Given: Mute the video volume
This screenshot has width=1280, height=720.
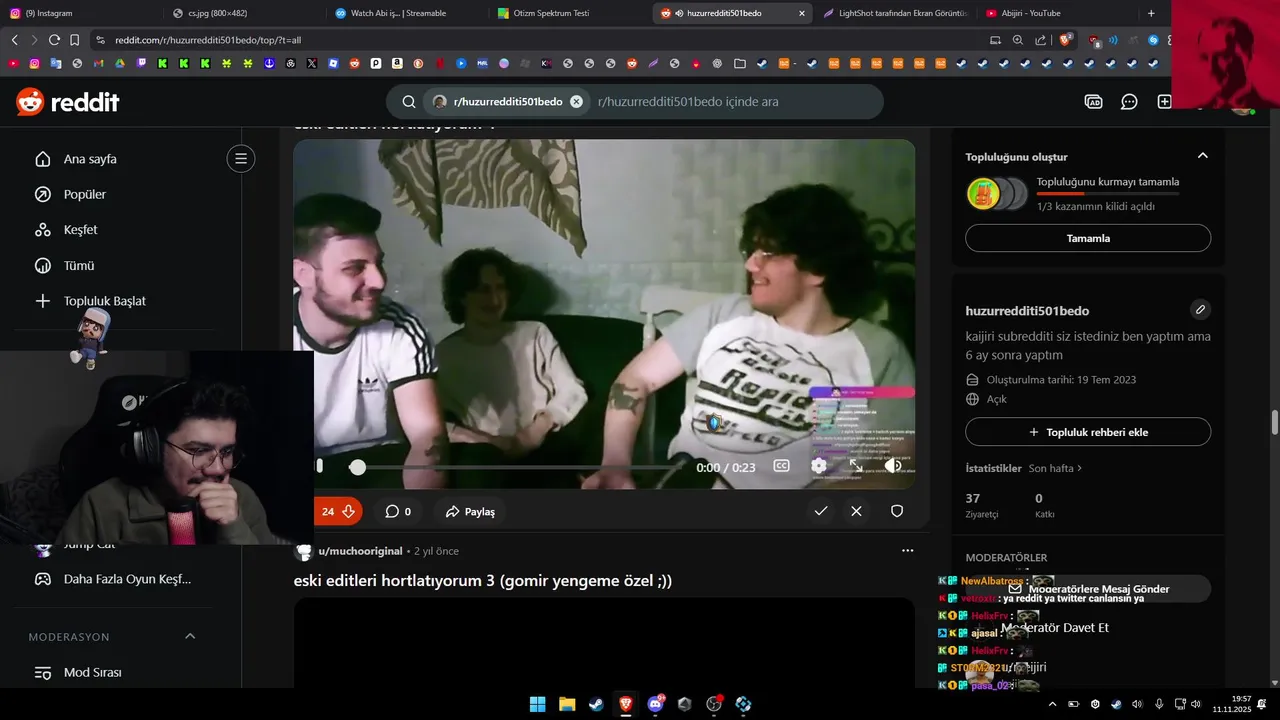Looking at the screenshot, I should pos(893,466).
